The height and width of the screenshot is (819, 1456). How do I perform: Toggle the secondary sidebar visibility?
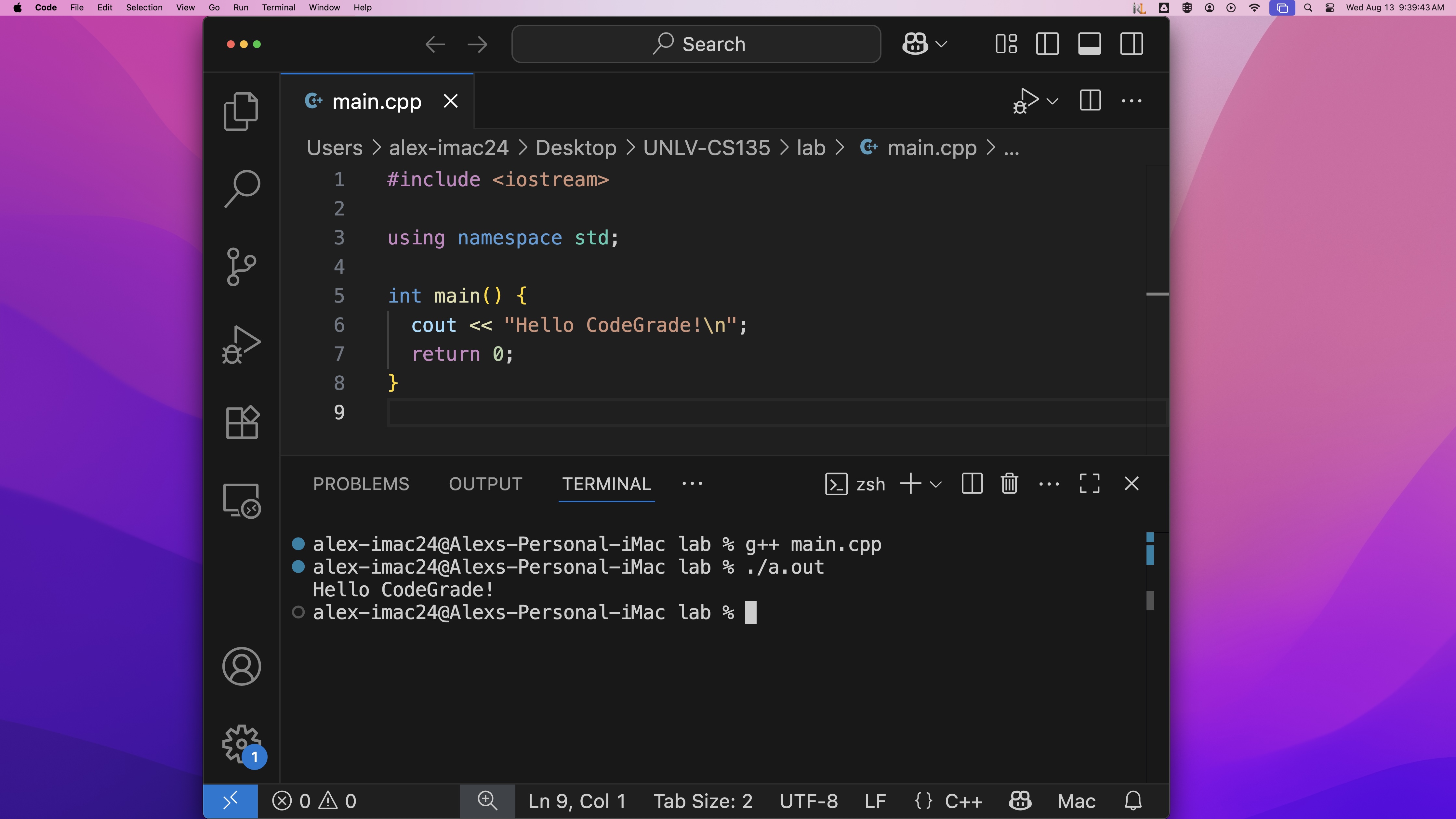[1132, 44]
